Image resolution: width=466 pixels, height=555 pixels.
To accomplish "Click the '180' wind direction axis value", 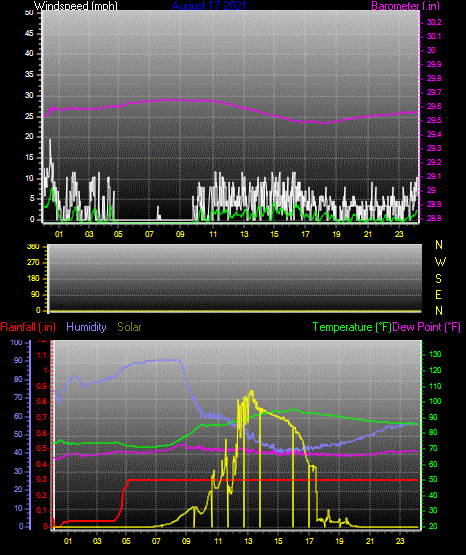I will point(34,279).
